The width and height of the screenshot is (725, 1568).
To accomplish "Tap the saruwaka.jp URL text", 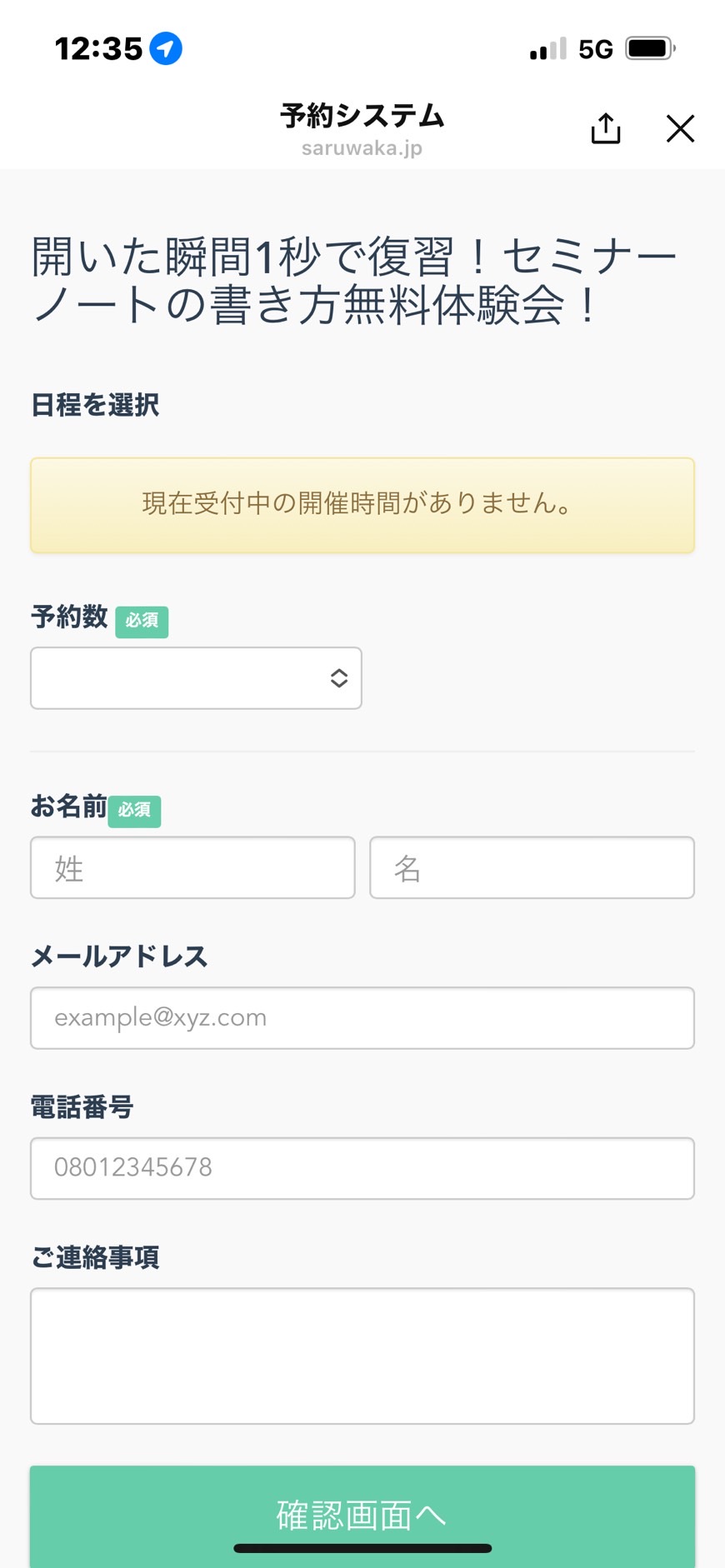I will tap(362, 148).
